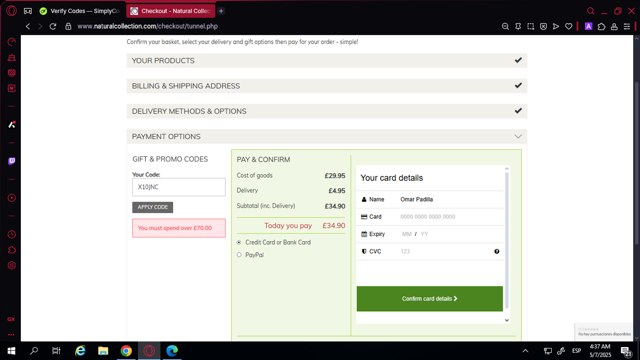Open the search tabs magnifier icon
The image size is (640, 360).
tap(591, 11)
